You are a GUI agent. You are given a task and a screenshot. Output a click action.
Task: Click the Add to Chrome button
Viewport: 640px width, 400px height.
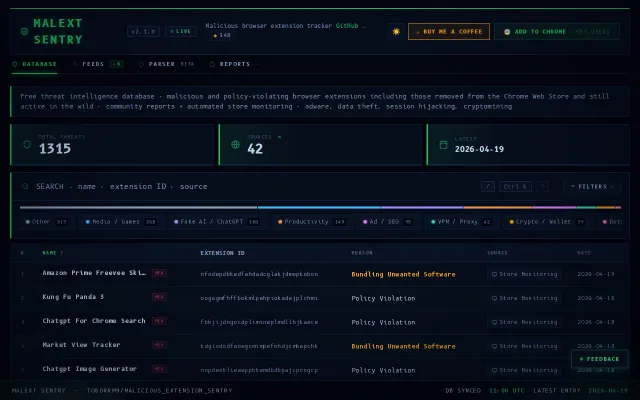click(x=557, y=31)
